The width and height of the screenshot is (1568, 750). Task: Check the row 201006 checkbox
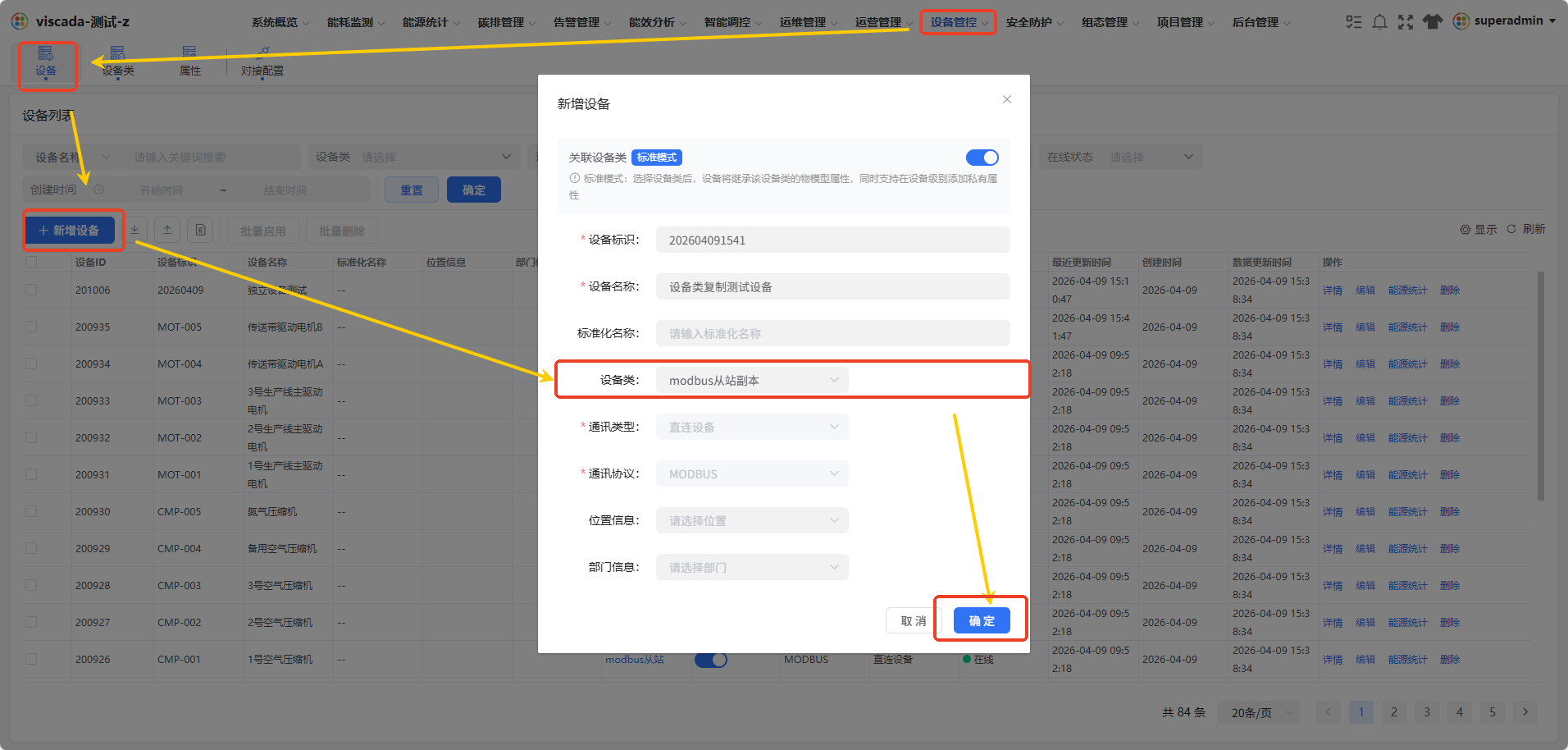pyautogui.click(x=31, y=290)
